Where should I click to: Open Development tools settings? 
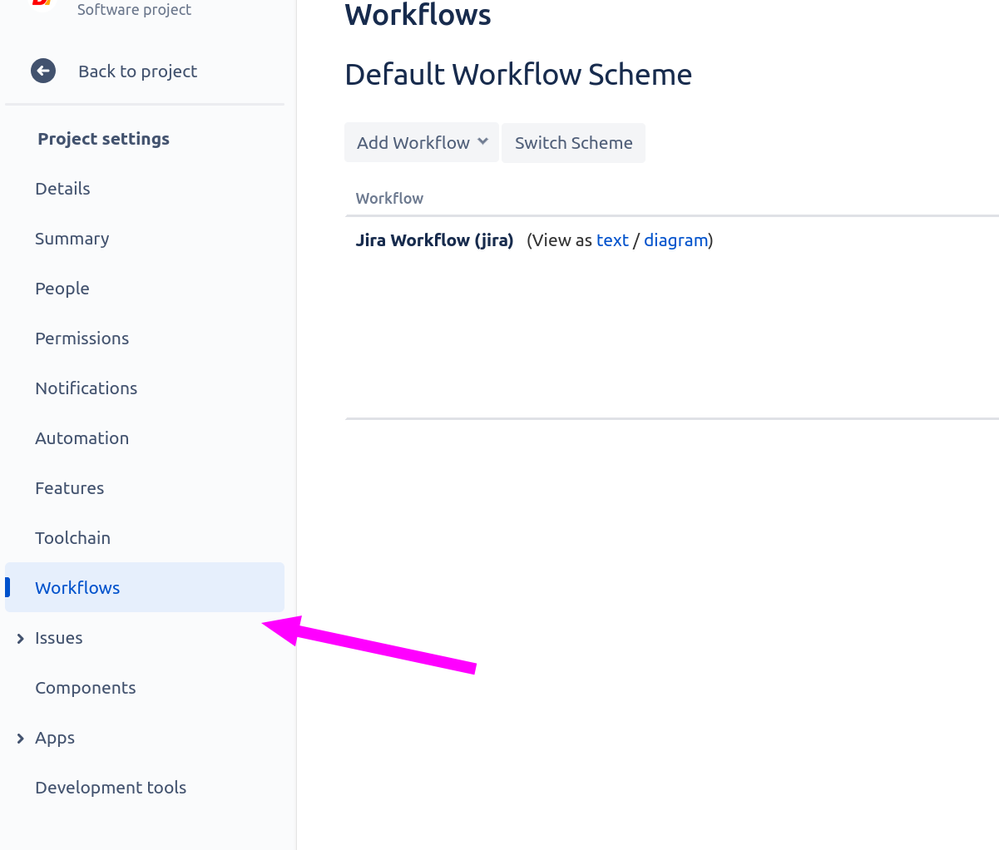[x=111, y=788]
